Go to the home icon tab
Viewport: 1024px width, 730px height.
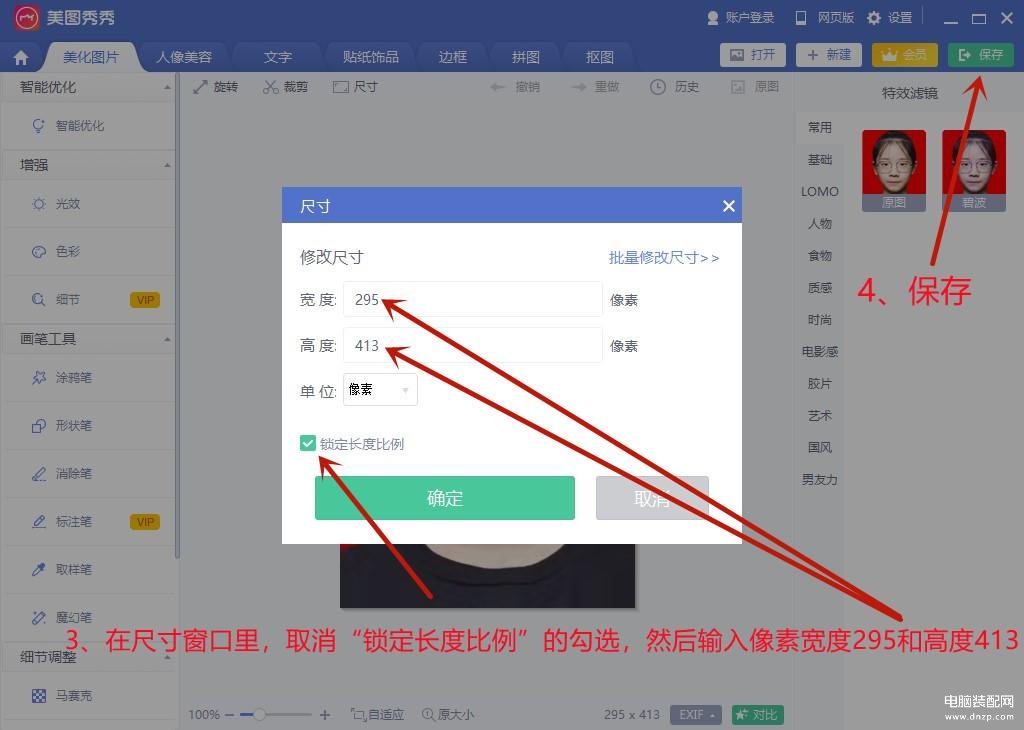click(x=21, y=58)
